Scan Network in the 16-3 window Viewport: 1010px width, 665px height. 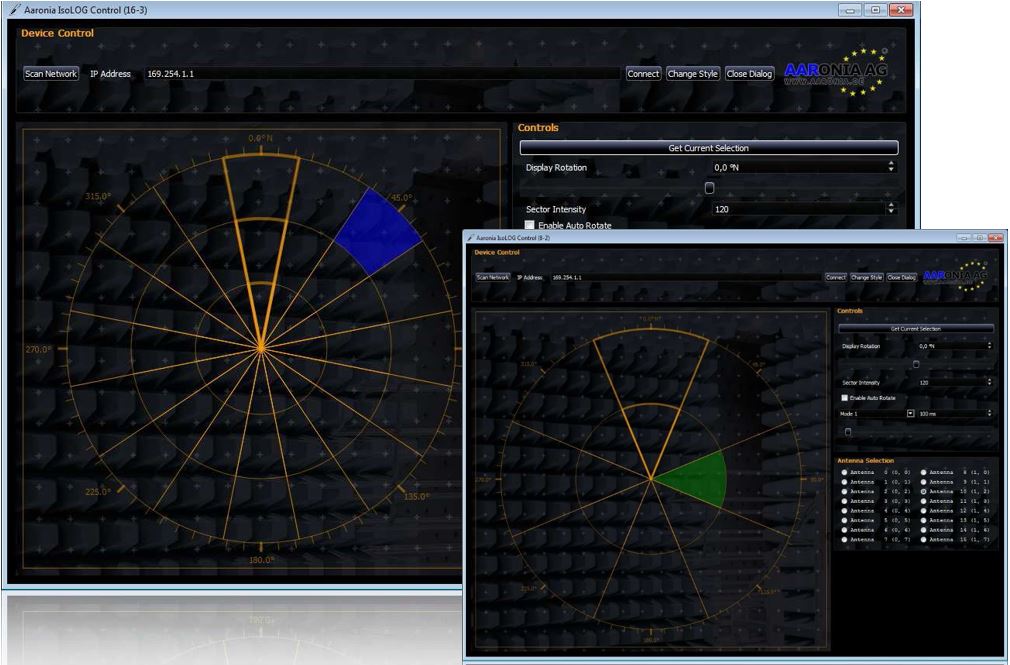point(51,73)
